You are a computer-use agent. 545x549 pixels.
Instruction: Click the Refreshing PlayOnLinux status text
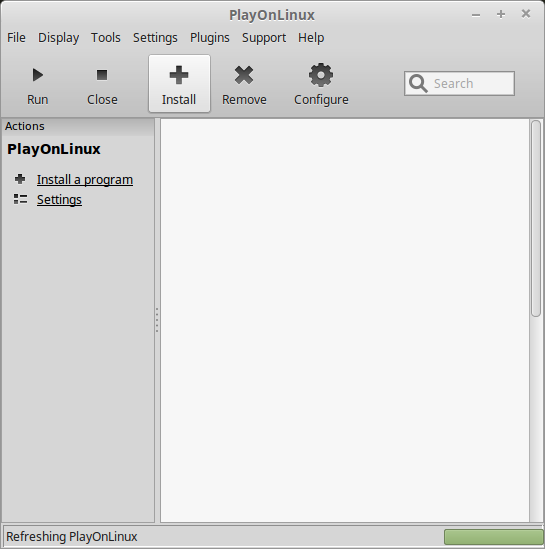coord(72,537)
